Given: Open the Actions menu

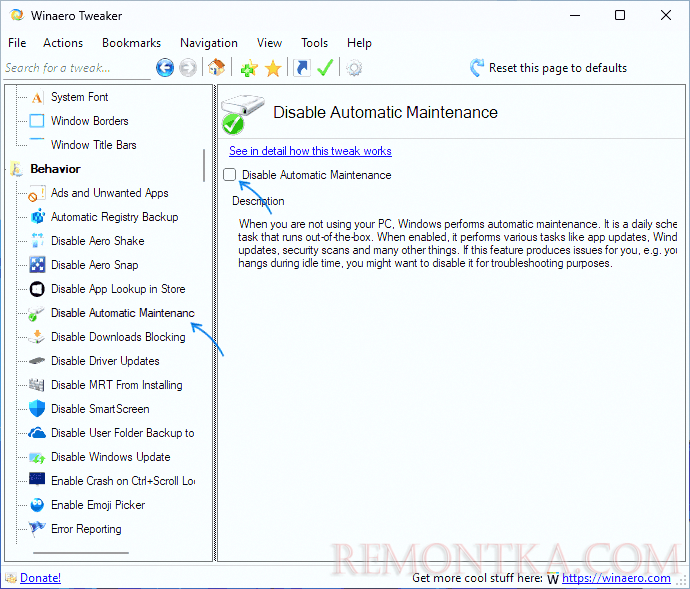Looking at the screenshot, I should pyautogui.click(x=63, y=43).
